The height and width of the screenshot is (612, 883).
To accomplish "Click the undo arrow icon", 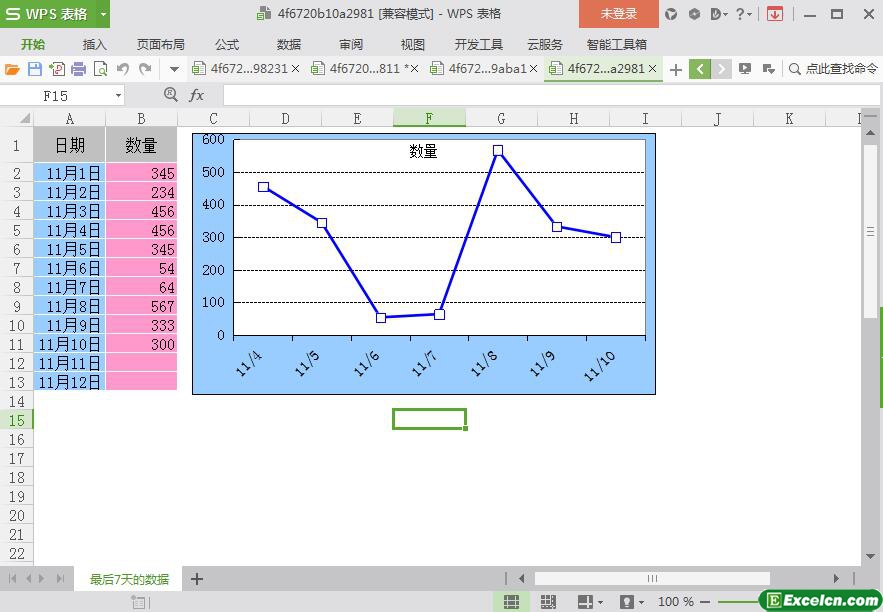I will pyautogui.click(x=123, y=69).
